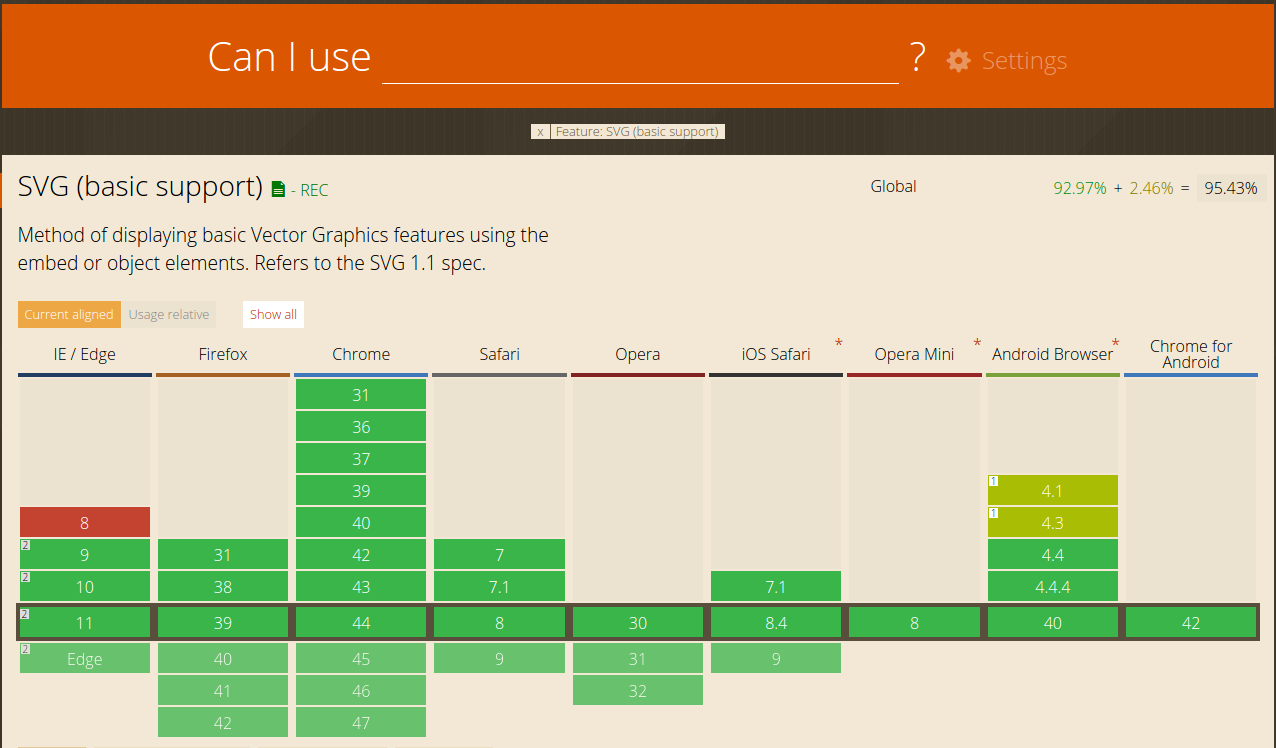Click the Safari column header
This screenshot has width=1276, height=748.
[x=499, y=354]
